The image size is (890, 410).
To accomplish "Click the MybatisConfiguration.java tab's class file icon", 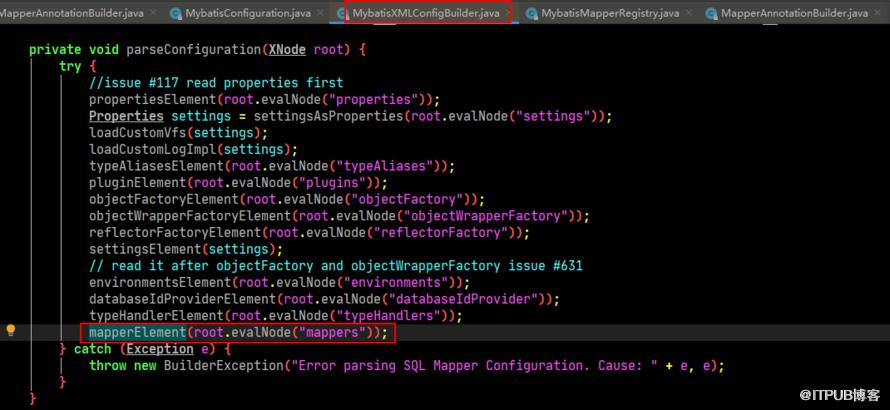I will point(175,13).
